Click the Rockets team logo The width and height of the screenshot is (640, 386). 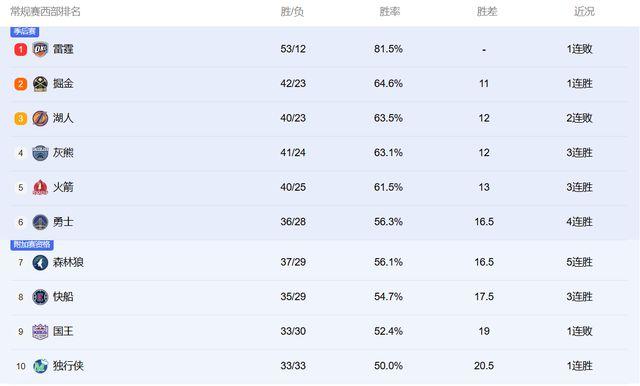click(40, 188)
